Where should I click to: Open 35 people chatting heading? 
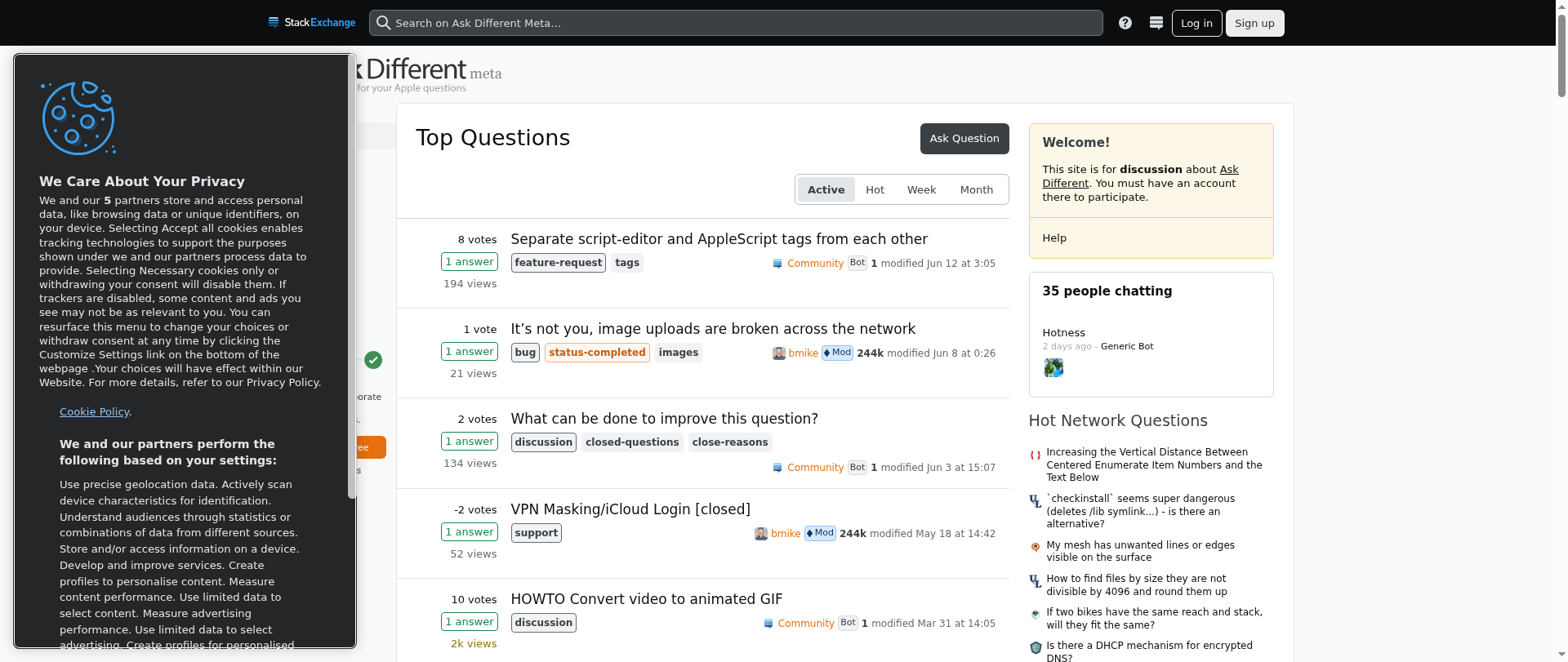pyautogui.click(x=1107, y=291)
